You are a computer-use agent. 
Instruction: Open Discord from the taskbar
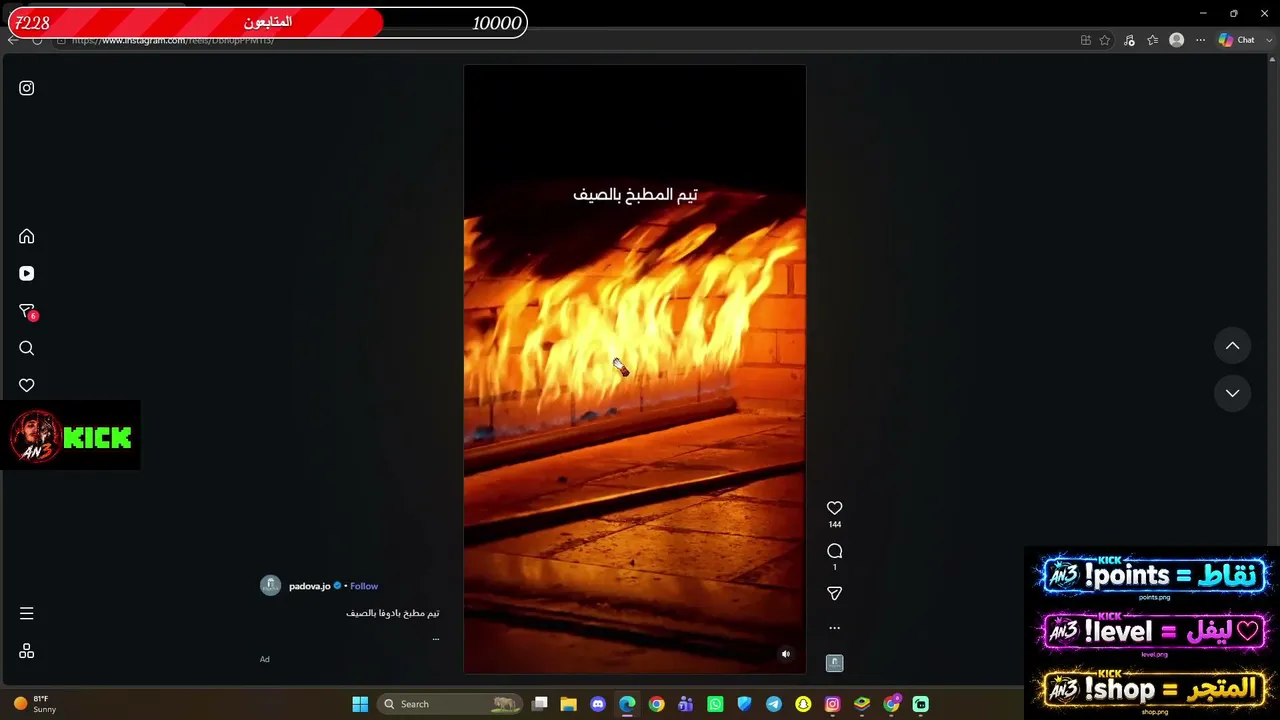click(598, 704)
